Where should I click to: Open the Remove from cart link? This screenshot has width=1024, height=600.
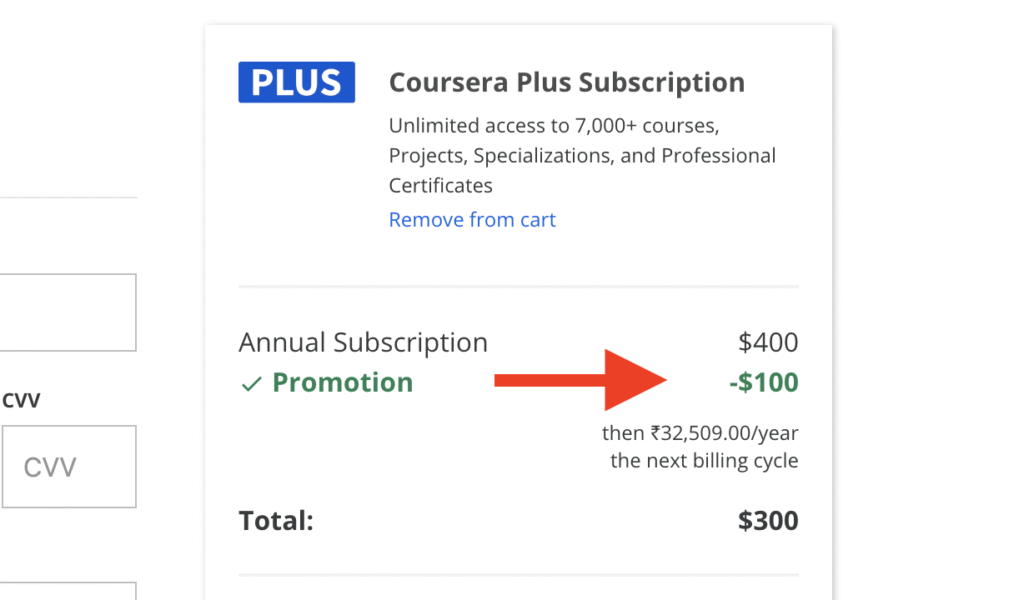[472, 219]
